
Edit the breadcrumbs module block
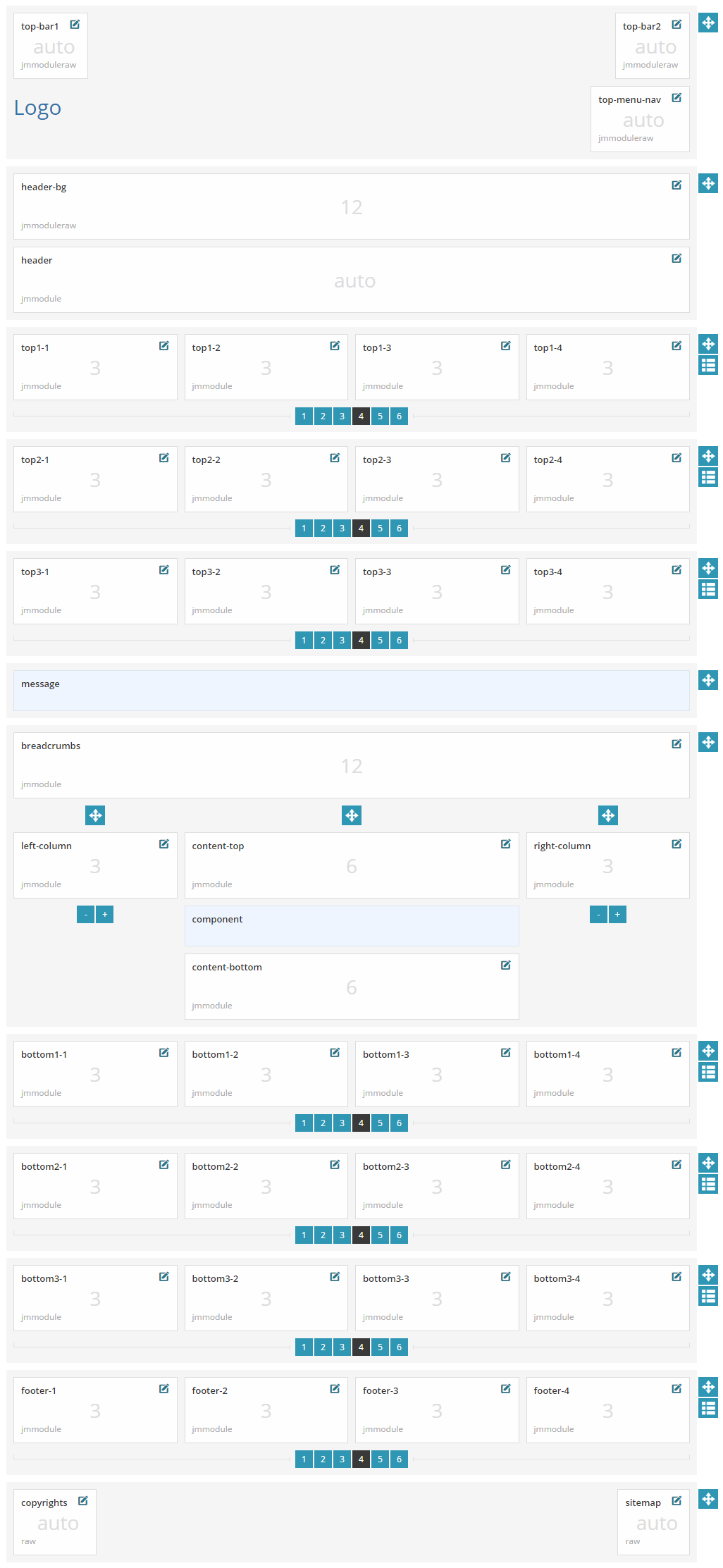point(676,744)
